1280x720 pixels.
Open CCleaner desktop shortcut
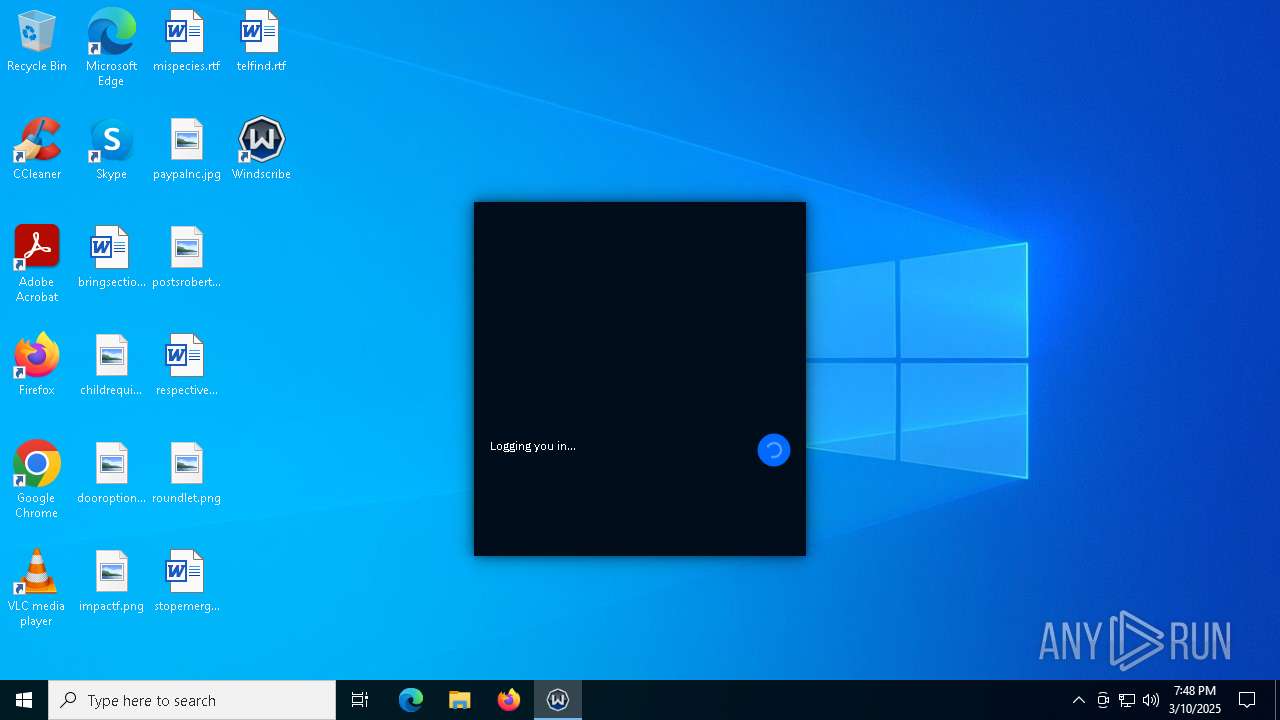click(37, 149)
